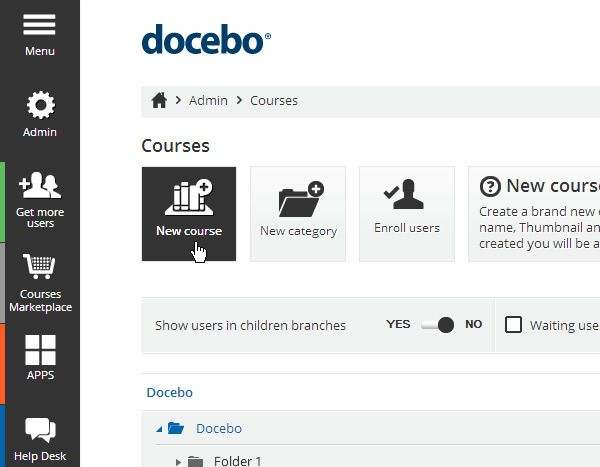This screenshot has height=467, width=600.
Task: Select the Docebo folder in tree
Action: 218,428
